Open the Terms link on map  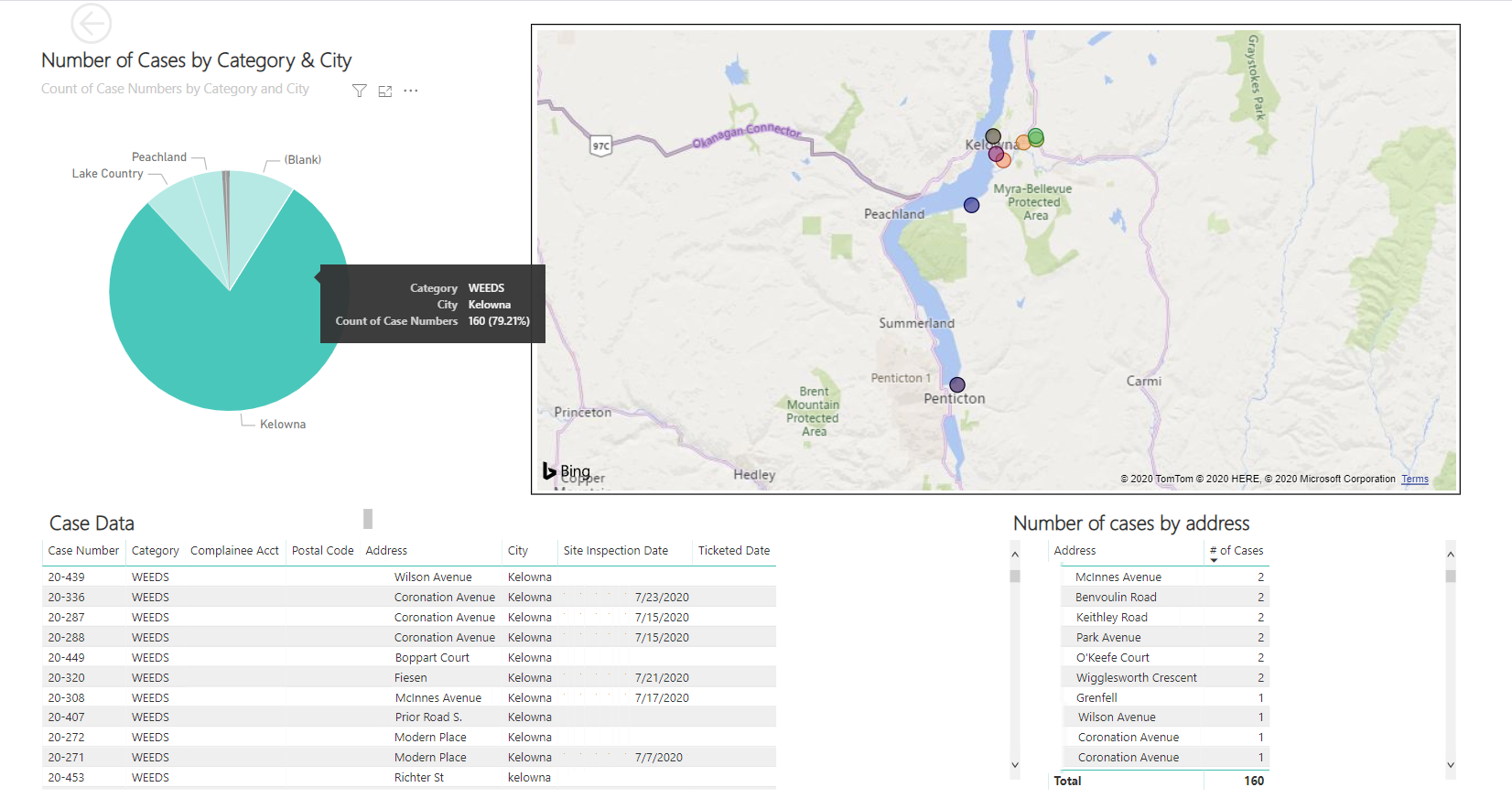pos(1414,479)
